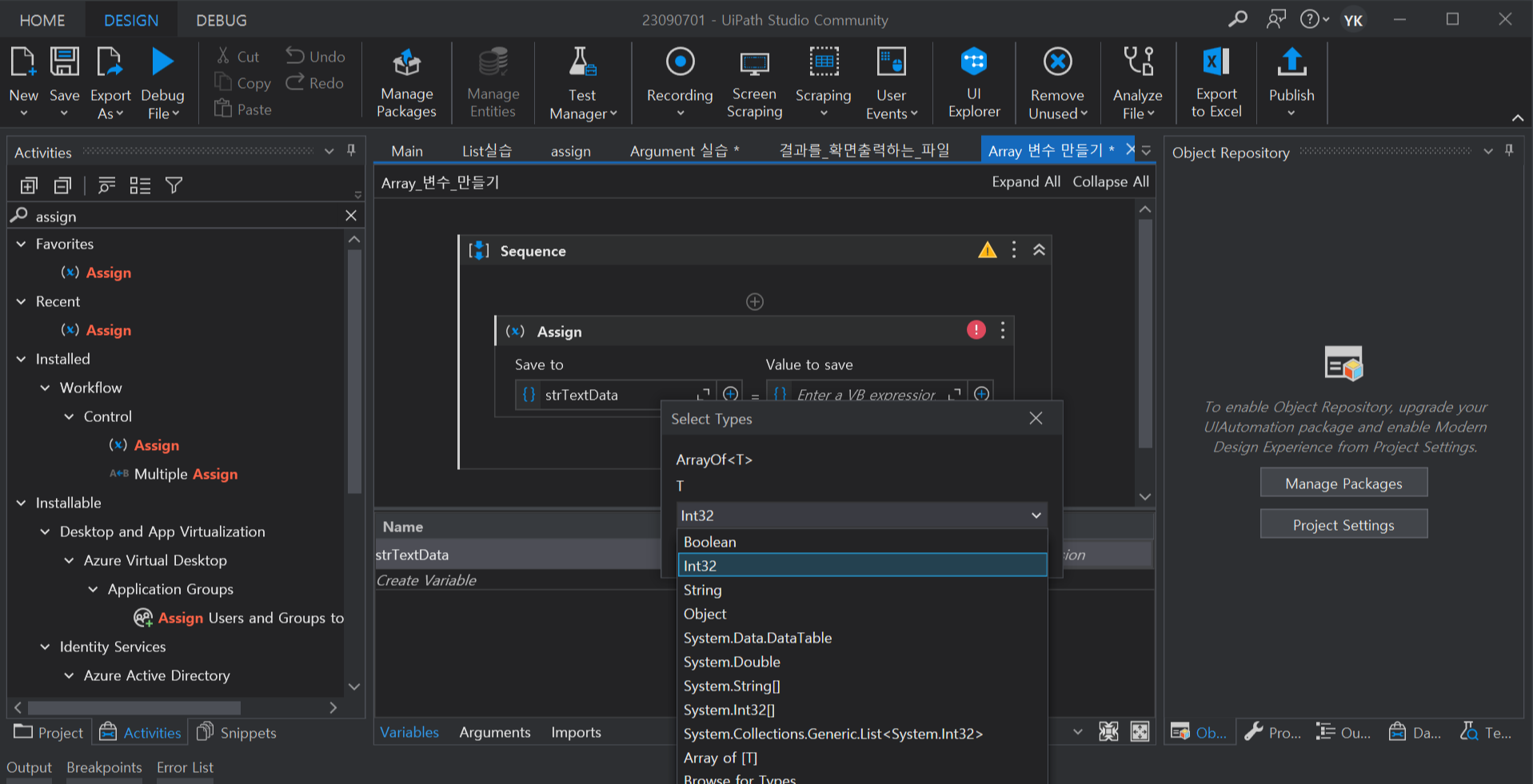Collapse the Installed tree node
The width and height of the screenshot is (1533, 784).
coord(22,359)
